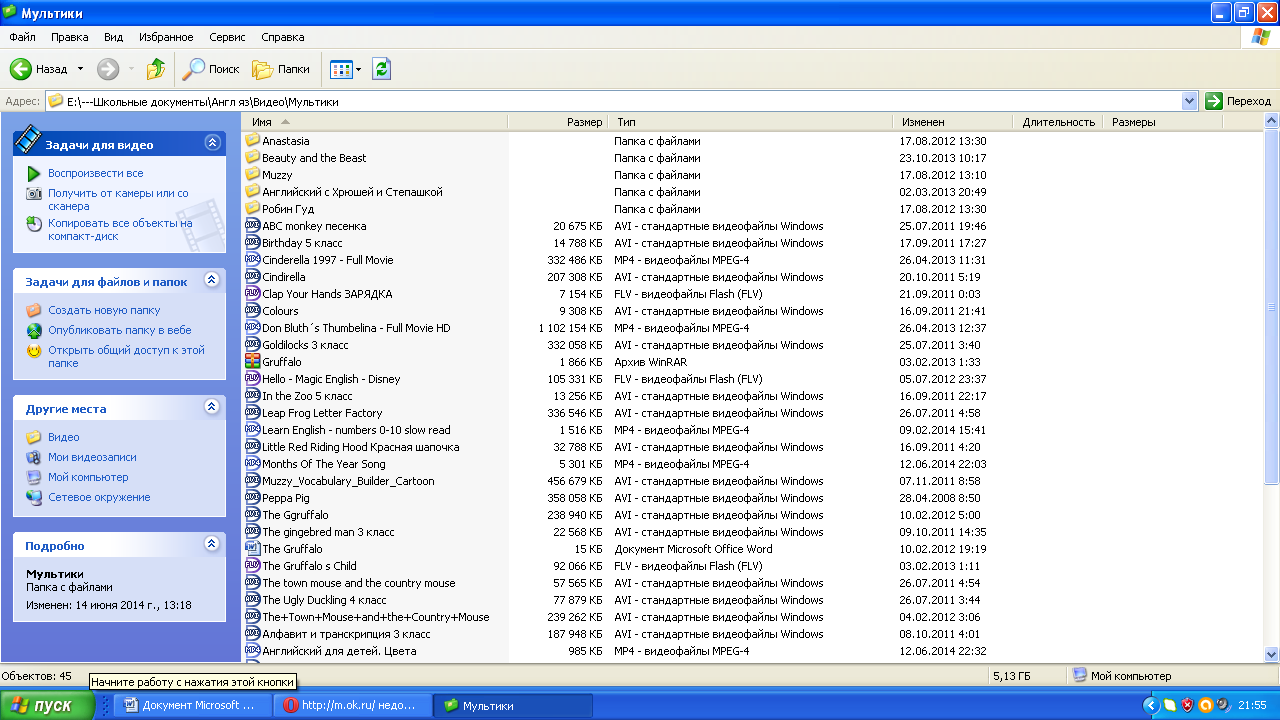The width and height of the screenshot is (1280, 720).
Task: Open Мои видеозаписи link
Action: click(x=92, y=457)
